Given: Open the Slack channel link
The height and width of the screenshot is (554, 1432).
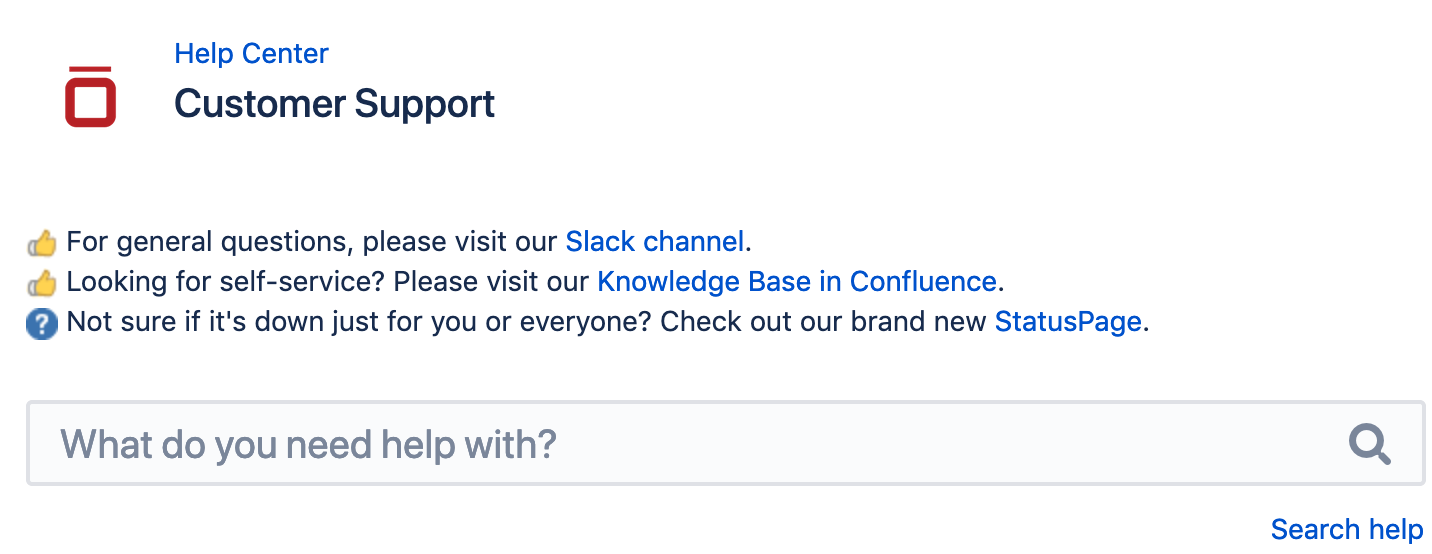Looking at the screenshot, I should [654, 242].
